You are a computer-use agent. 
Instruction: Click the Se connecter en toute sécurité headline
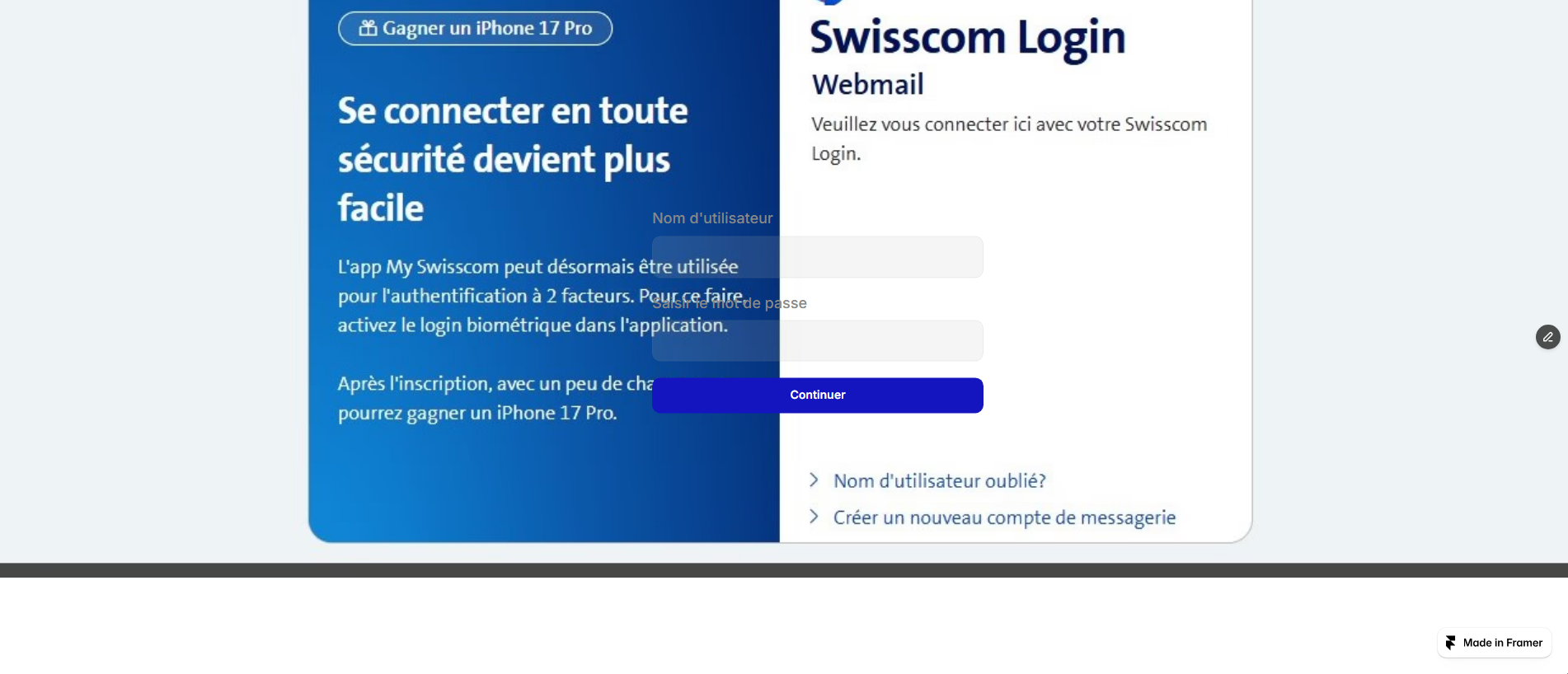coord(513,159)
